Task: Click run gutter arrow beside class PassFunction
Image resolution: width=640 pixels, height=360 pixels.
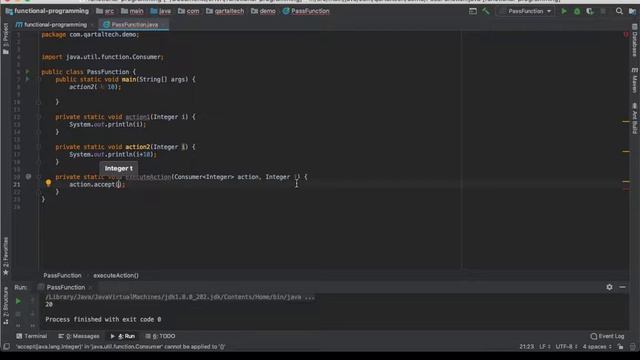Action: coord(27,72)
